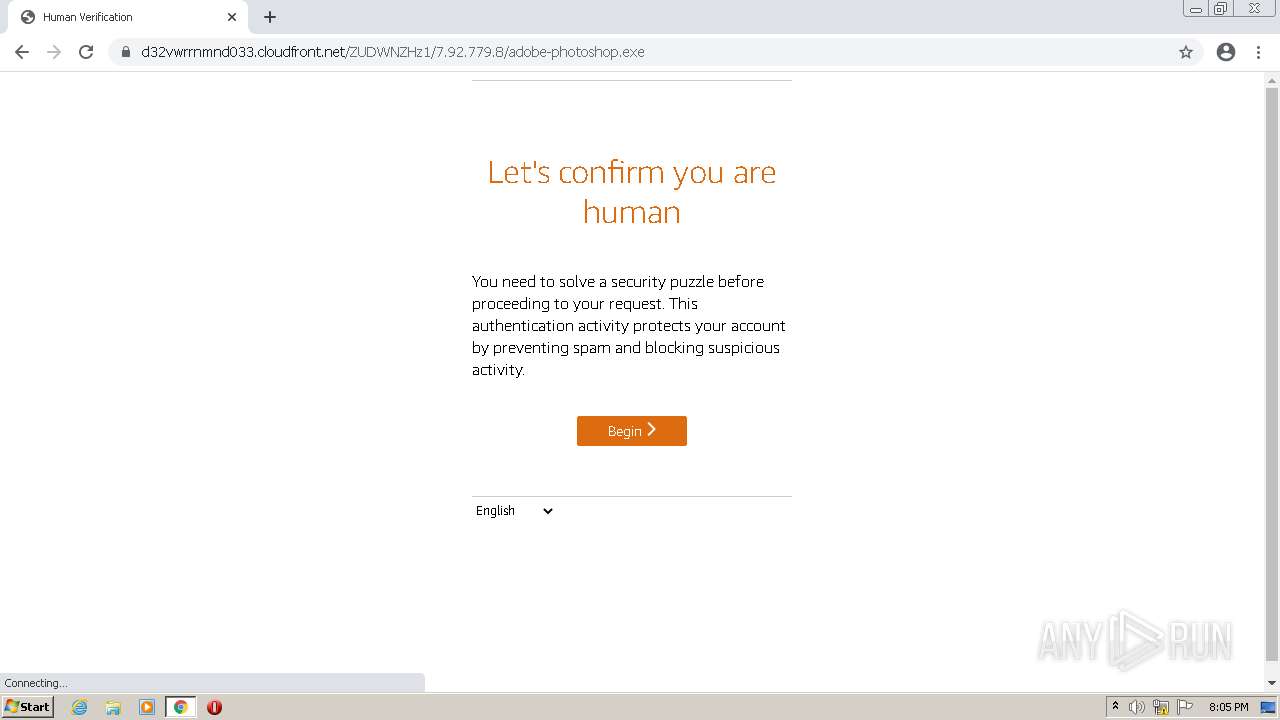Click the vertical scrollbar thumb
The height and width of the screenshot is (720, 1280).
(1272, 374)
